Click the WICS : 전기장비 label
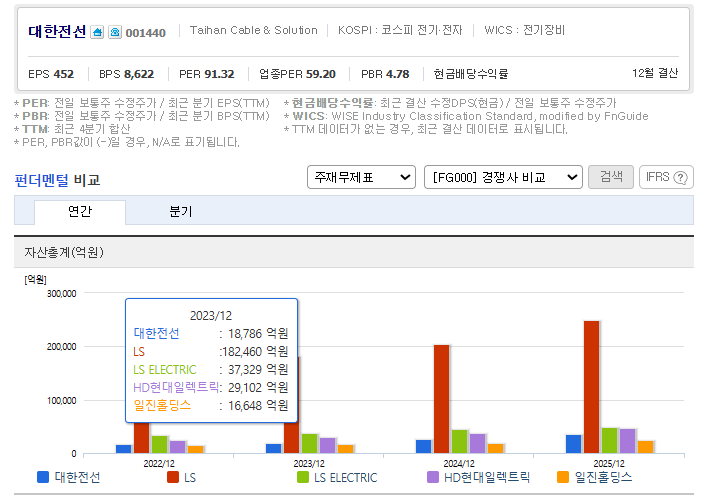The image size is (705, 503). [x=525, y=30]
